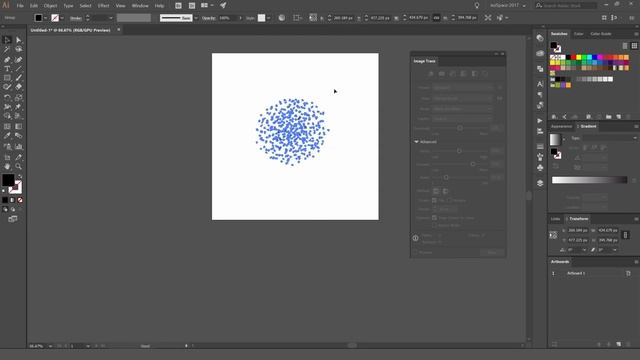Select the Lasso tool
Image resolution: width=640 pixels, height=360 pixels.
[18, 49]
